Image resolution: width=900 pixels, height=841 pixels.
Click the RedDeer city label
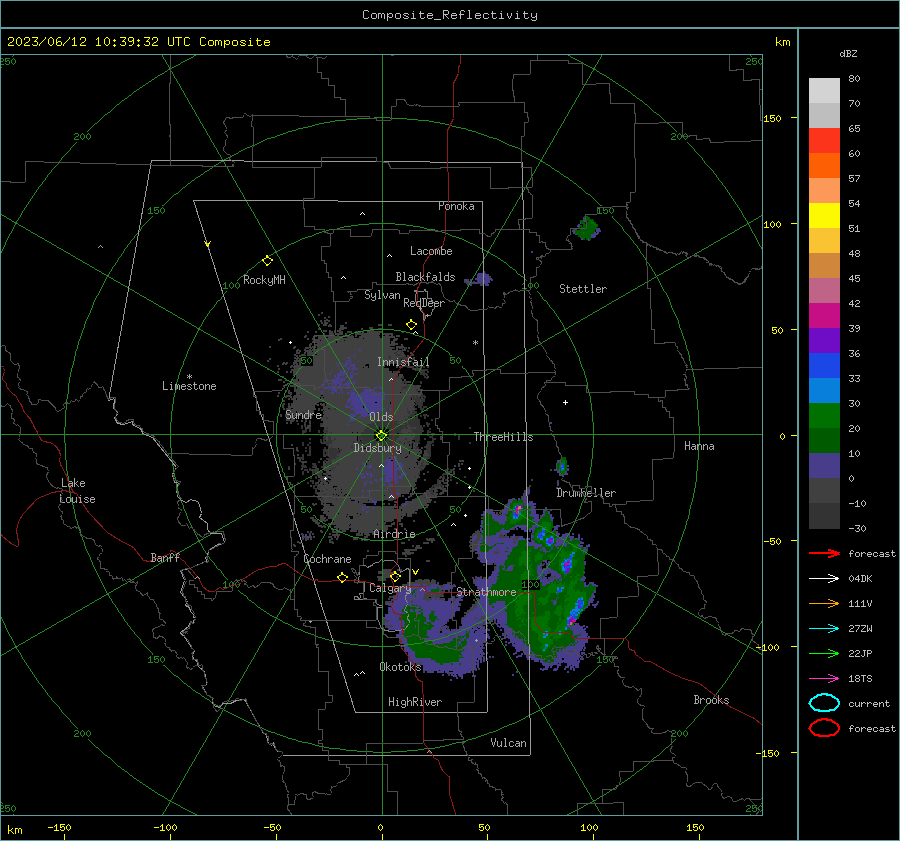[424, 303]
